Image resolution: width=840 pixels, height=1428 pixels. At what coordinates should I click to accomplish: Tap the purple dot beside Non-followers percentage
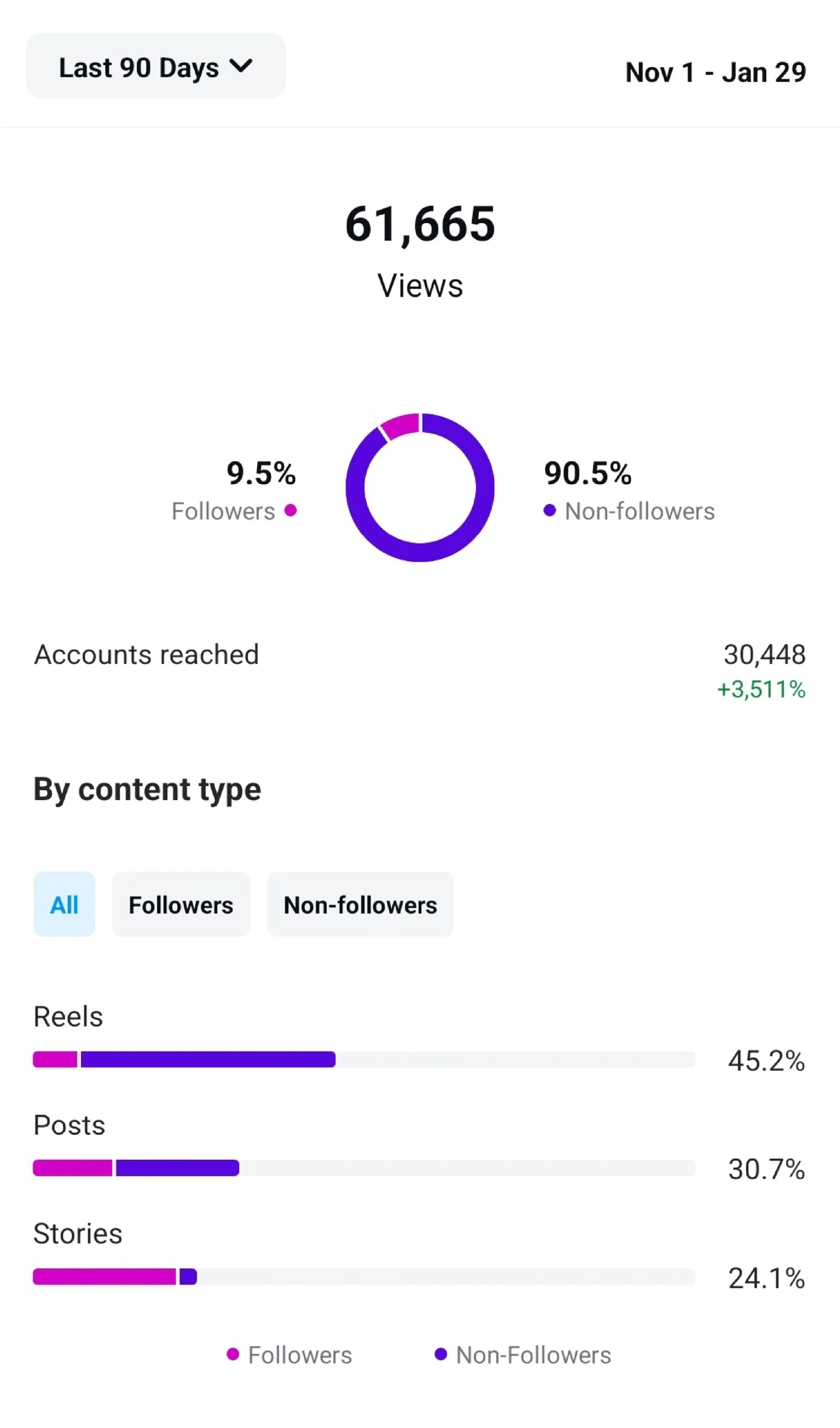click(x=550, y=510)
